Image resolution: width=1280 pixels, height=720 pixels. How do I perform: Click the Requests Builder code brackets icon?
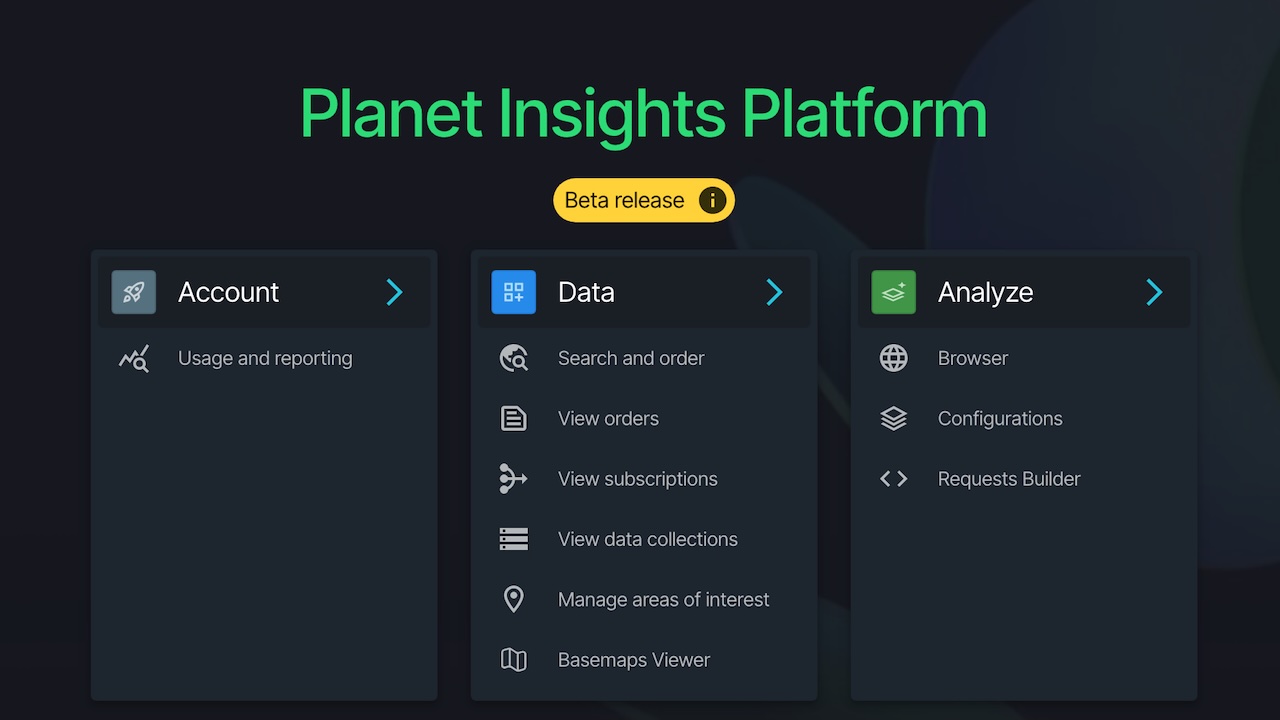coord(893,478)
